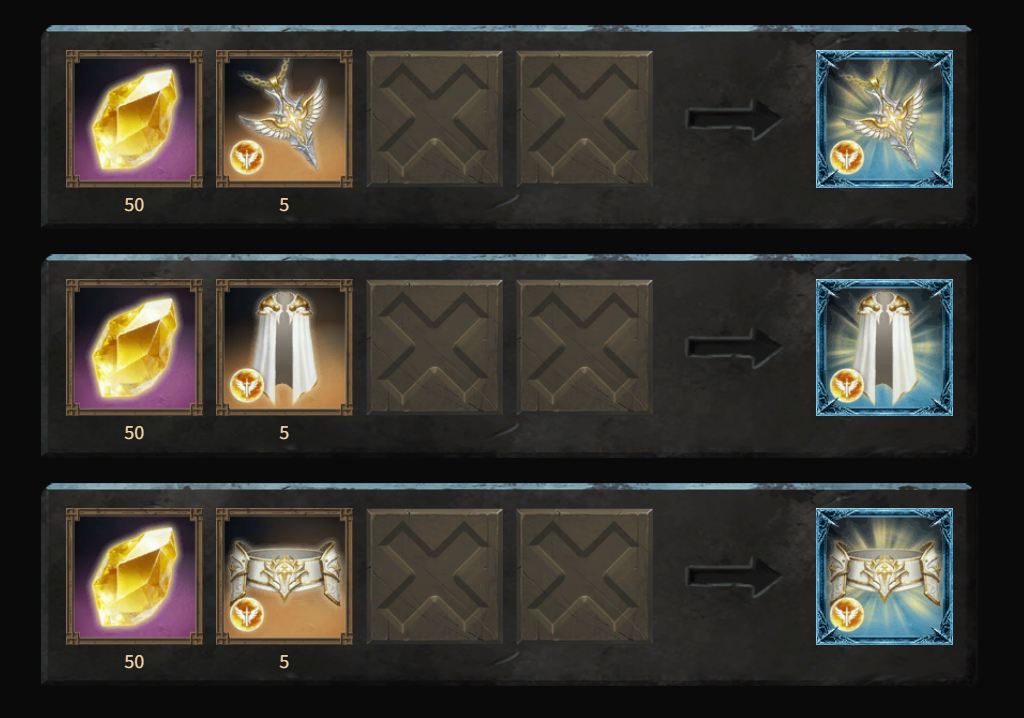Click the arrow in the amulet recipe row

pos(733,119)
